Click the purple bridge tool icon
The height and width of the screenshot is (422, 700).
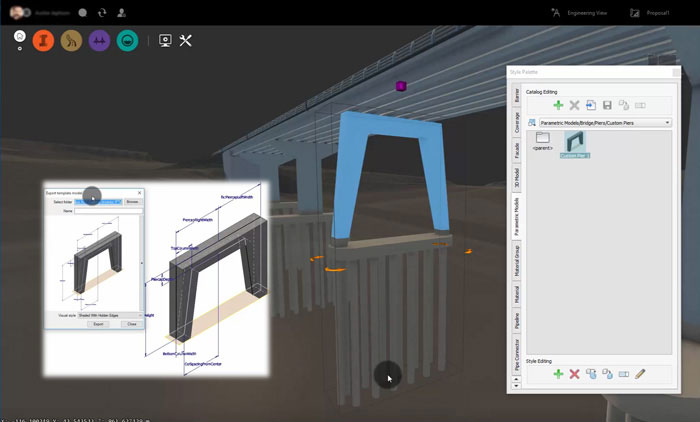pos(99,40)
